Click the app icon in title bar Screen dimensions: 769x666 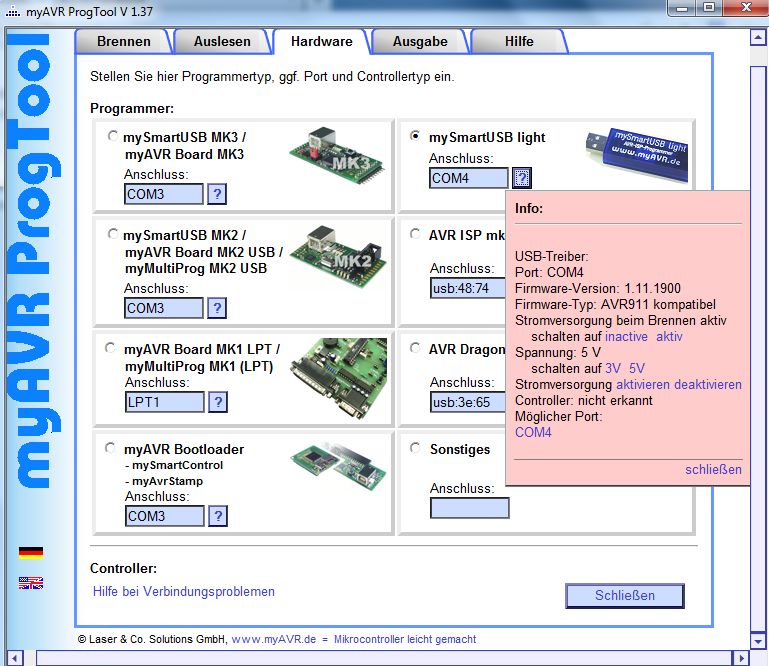[x=13, y=11]
